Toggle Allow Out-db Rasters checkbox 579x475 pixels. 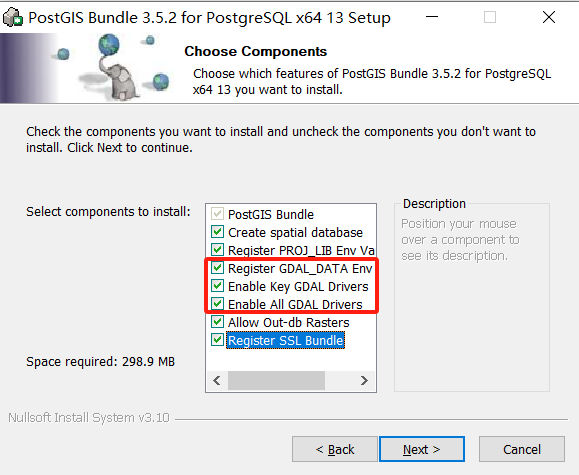217,322
